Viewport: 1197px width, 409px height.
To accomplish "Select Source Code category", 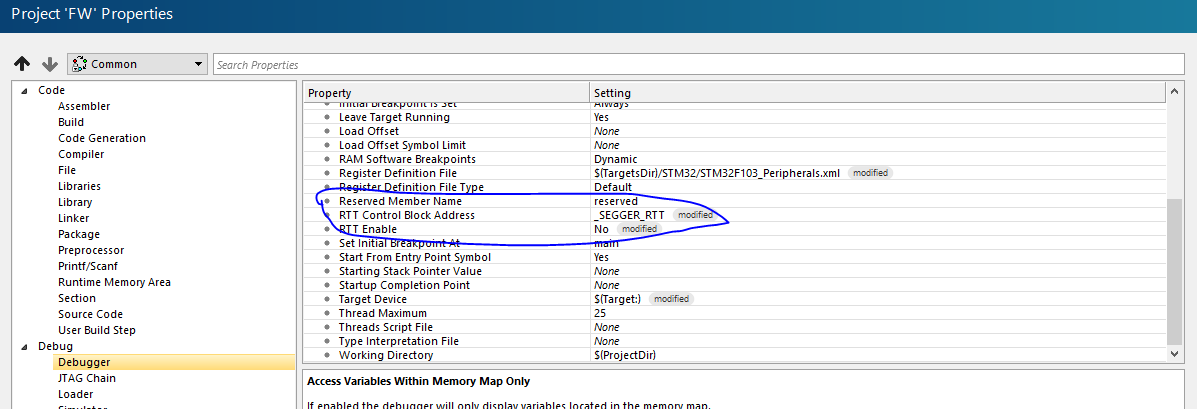I will (x=90, y=314).
